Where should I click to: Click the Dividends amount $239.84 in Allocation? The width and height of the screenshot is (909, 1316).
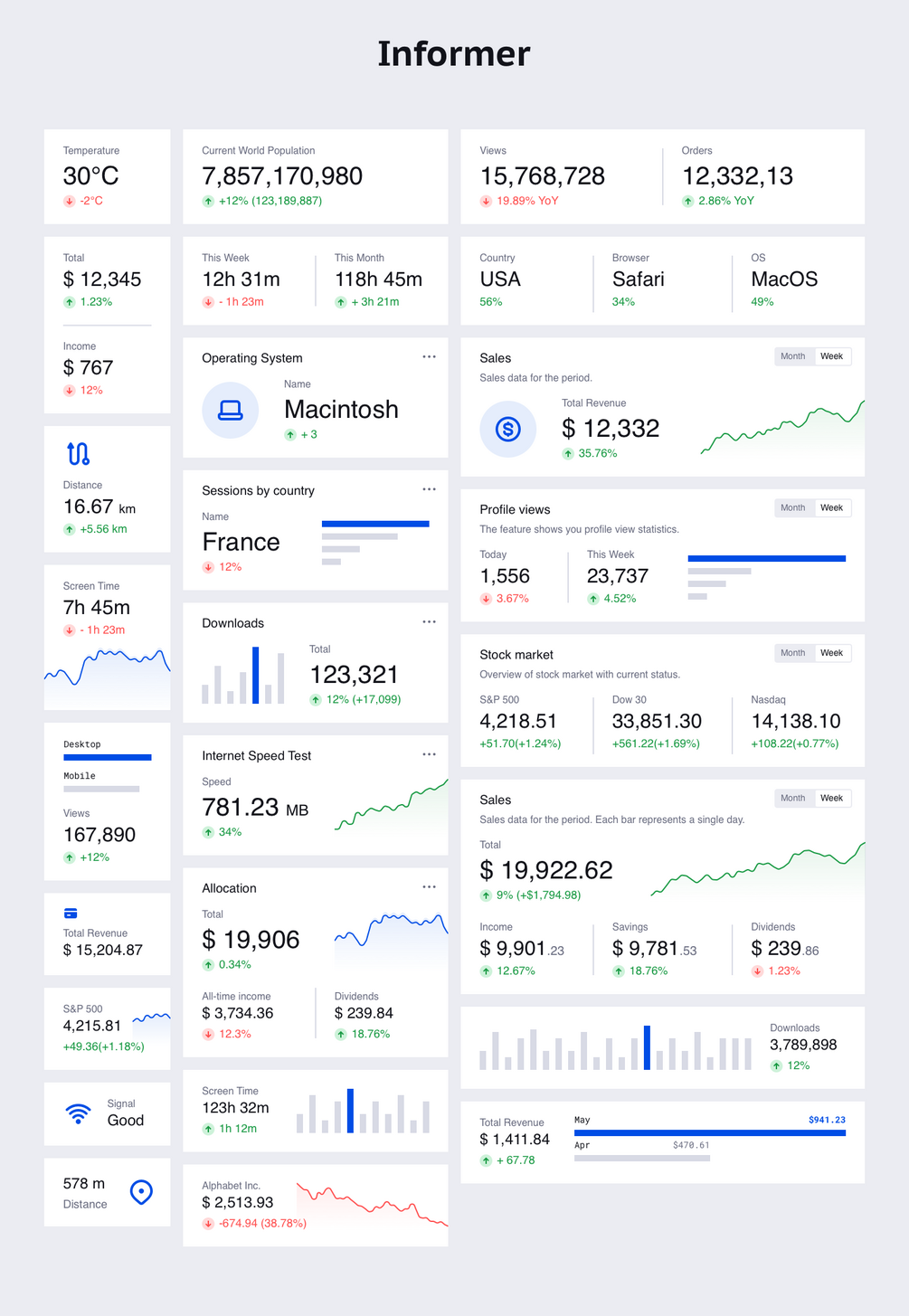(365, 1013)
